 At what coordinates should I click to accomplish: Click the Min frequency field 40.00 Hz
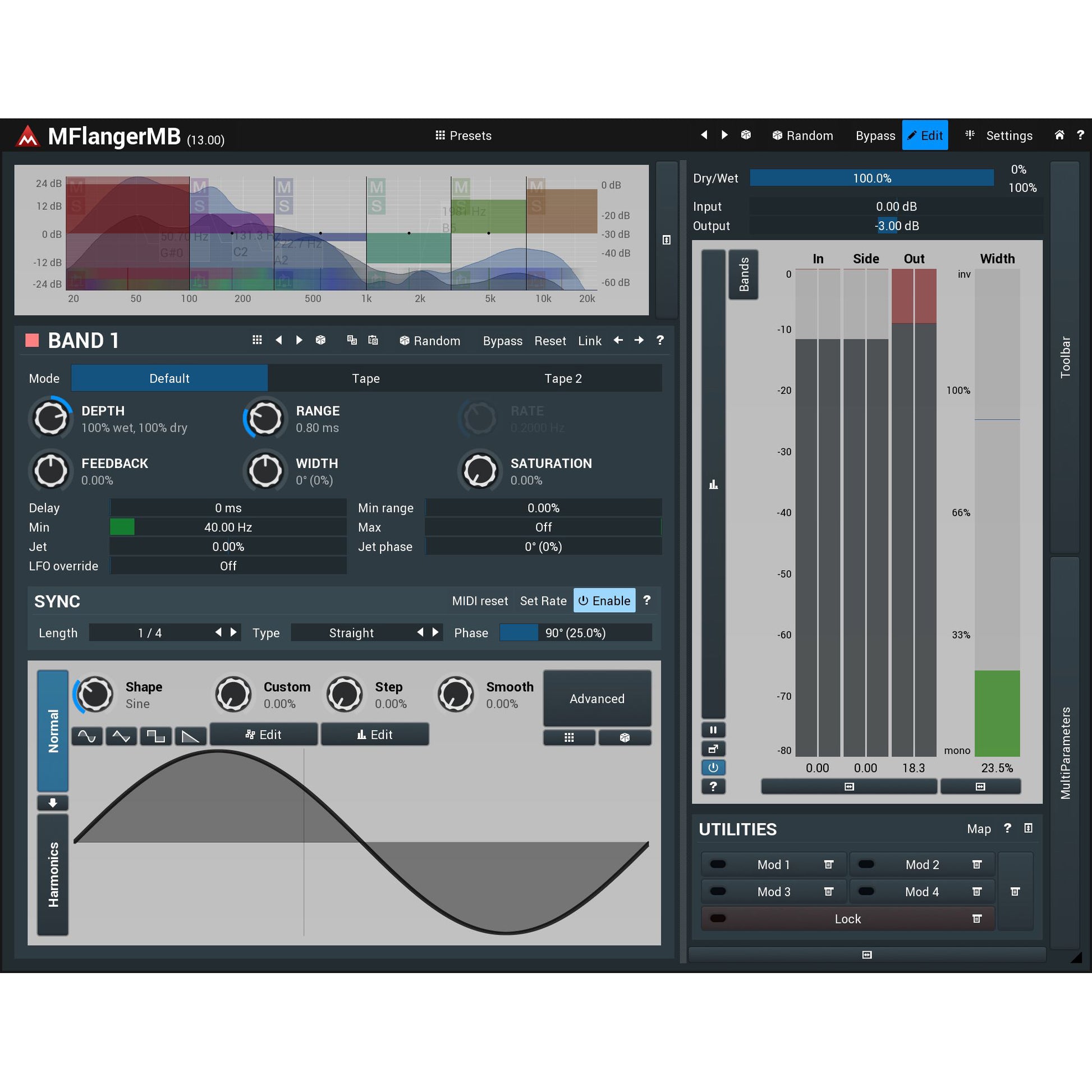click(x=228, y=527)
